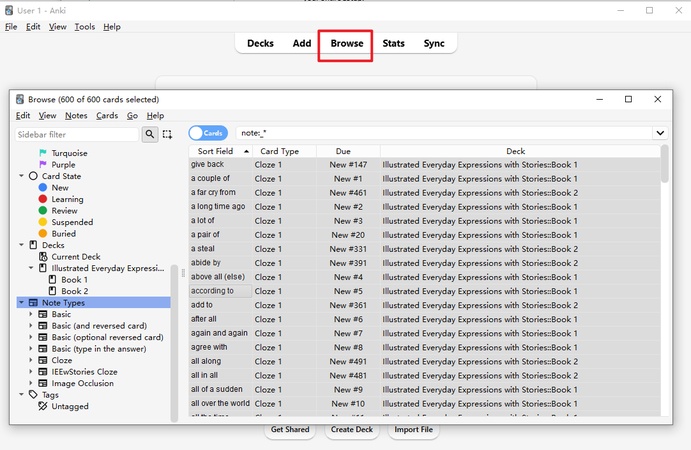Click the Basic (and reversed card) icon
This screenshot has width=691, height=450.
43,325
